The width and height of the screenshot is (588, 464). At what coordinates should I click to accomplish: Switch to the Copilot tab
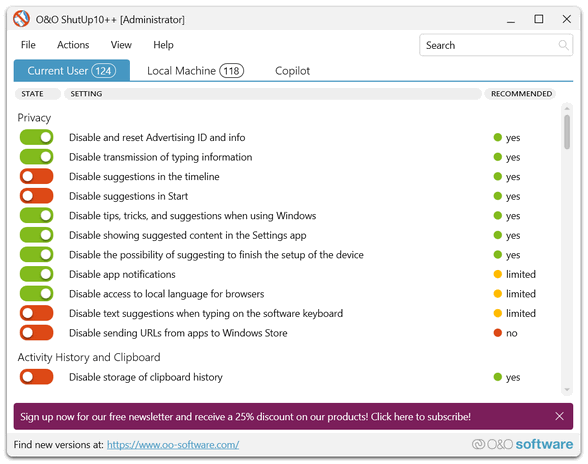point(292,71)
